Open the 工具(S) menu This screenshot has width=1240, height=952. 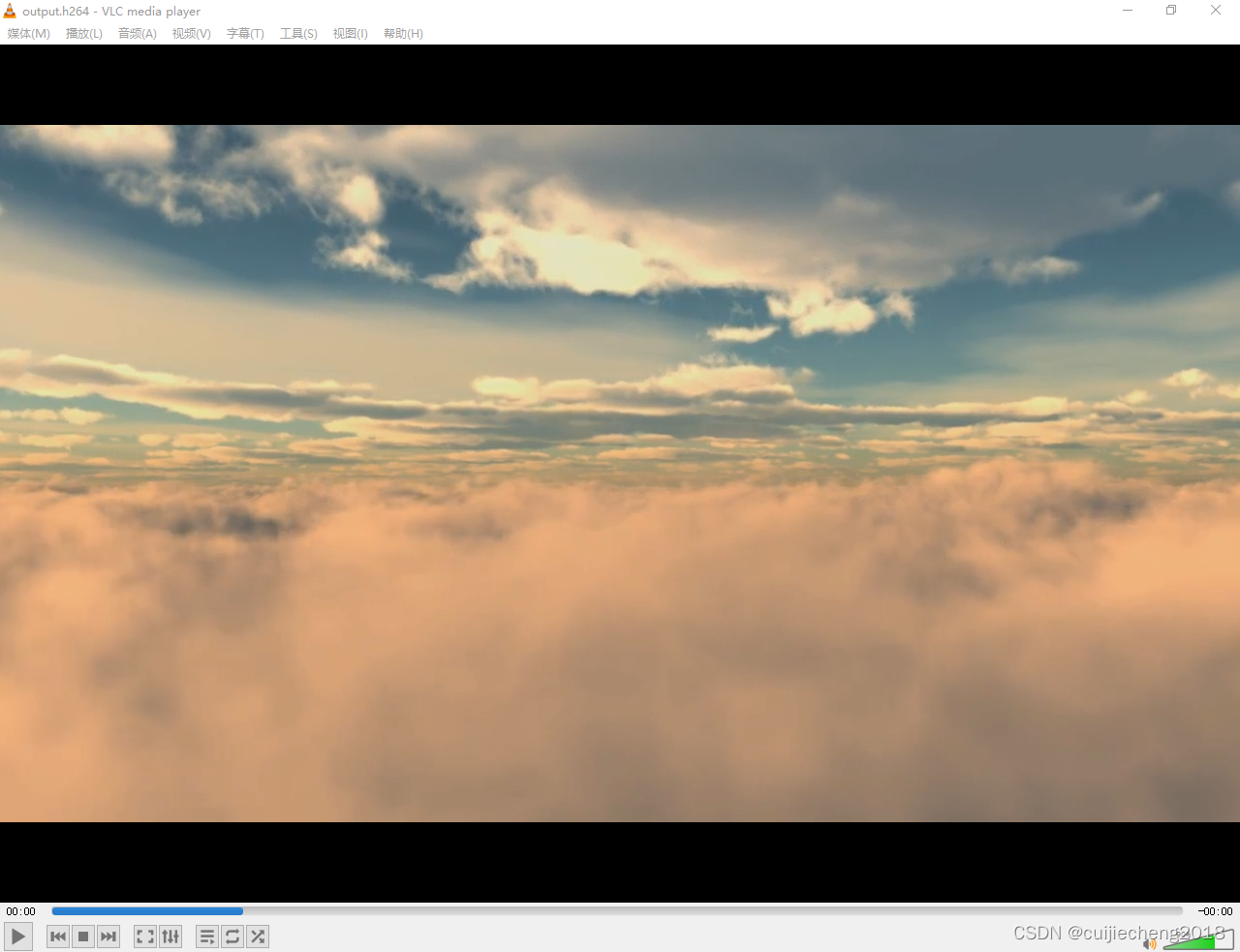point(297,33)
